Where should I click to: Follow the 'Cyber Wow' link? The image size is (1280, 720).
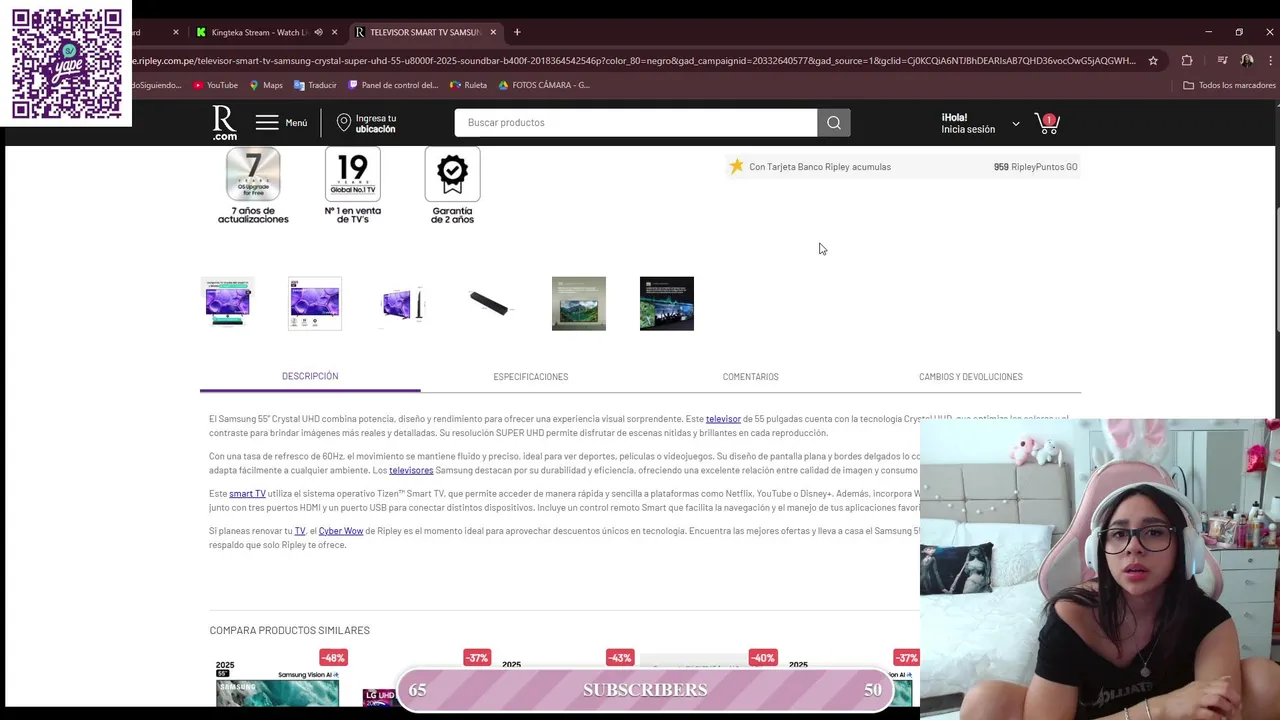coord(341,531)
